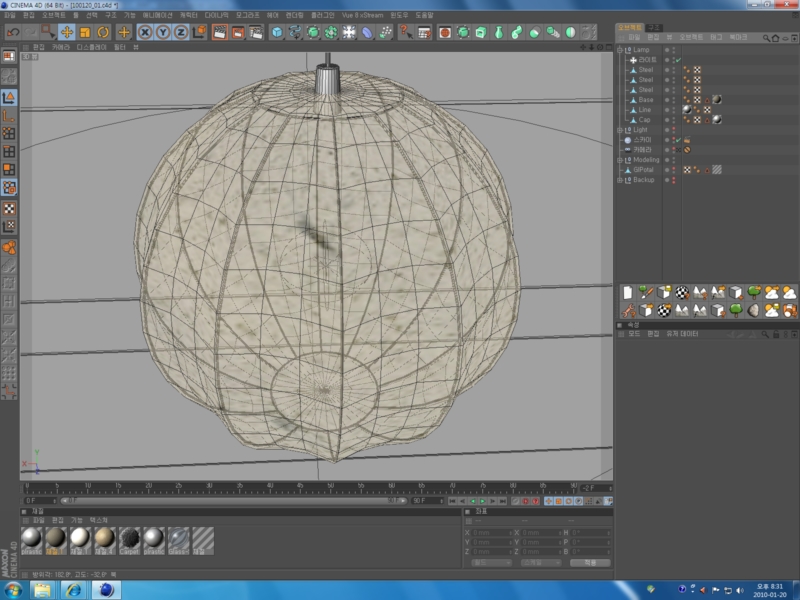Expand the Light group in object tree
The width and height of the screenshot is (800, 600).
coord(620,130)
